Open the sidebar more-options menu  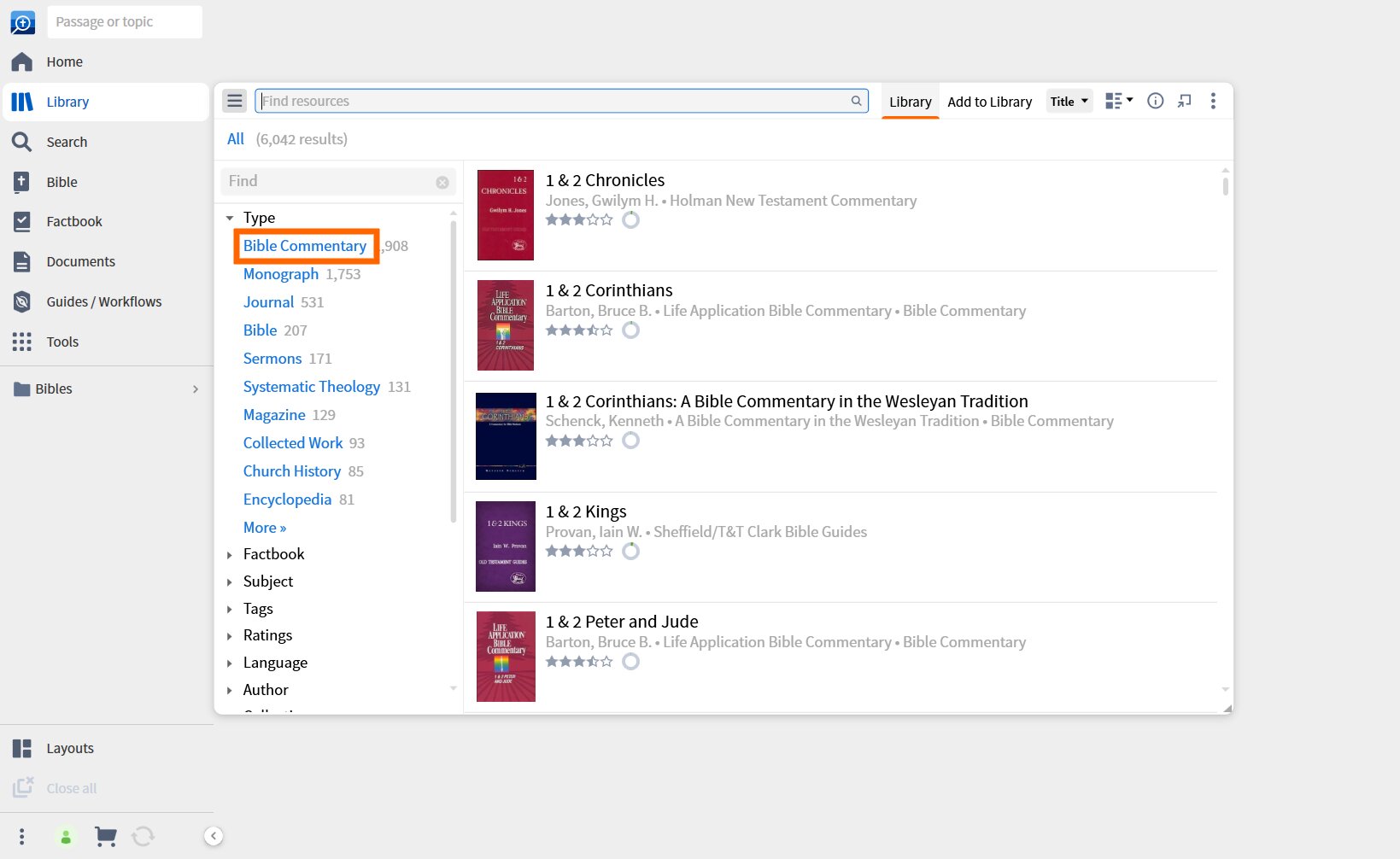click(x=22, y=836)
